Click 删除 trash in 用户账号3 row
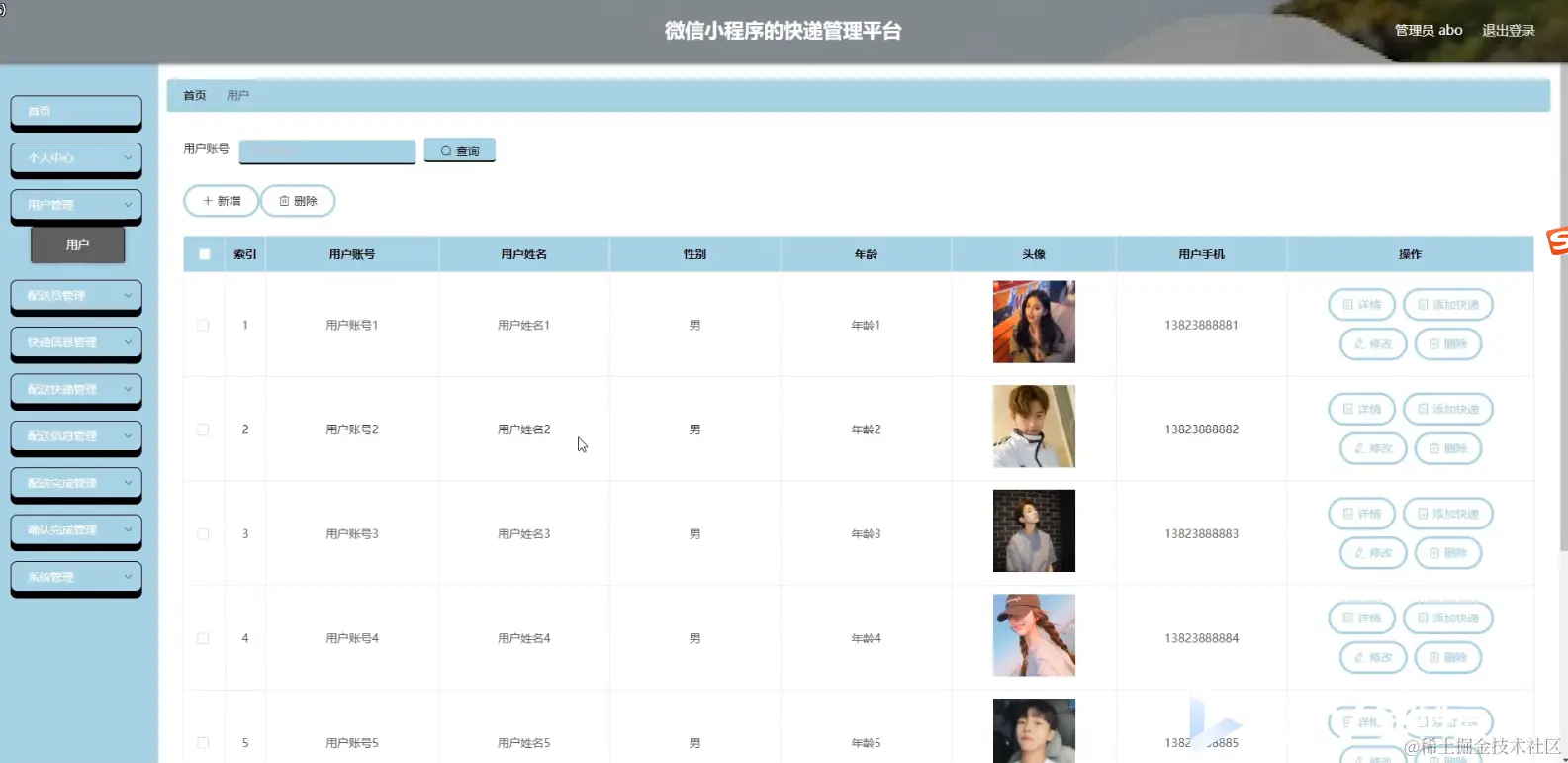The image size is (1568, 763). pos(1448,553)
